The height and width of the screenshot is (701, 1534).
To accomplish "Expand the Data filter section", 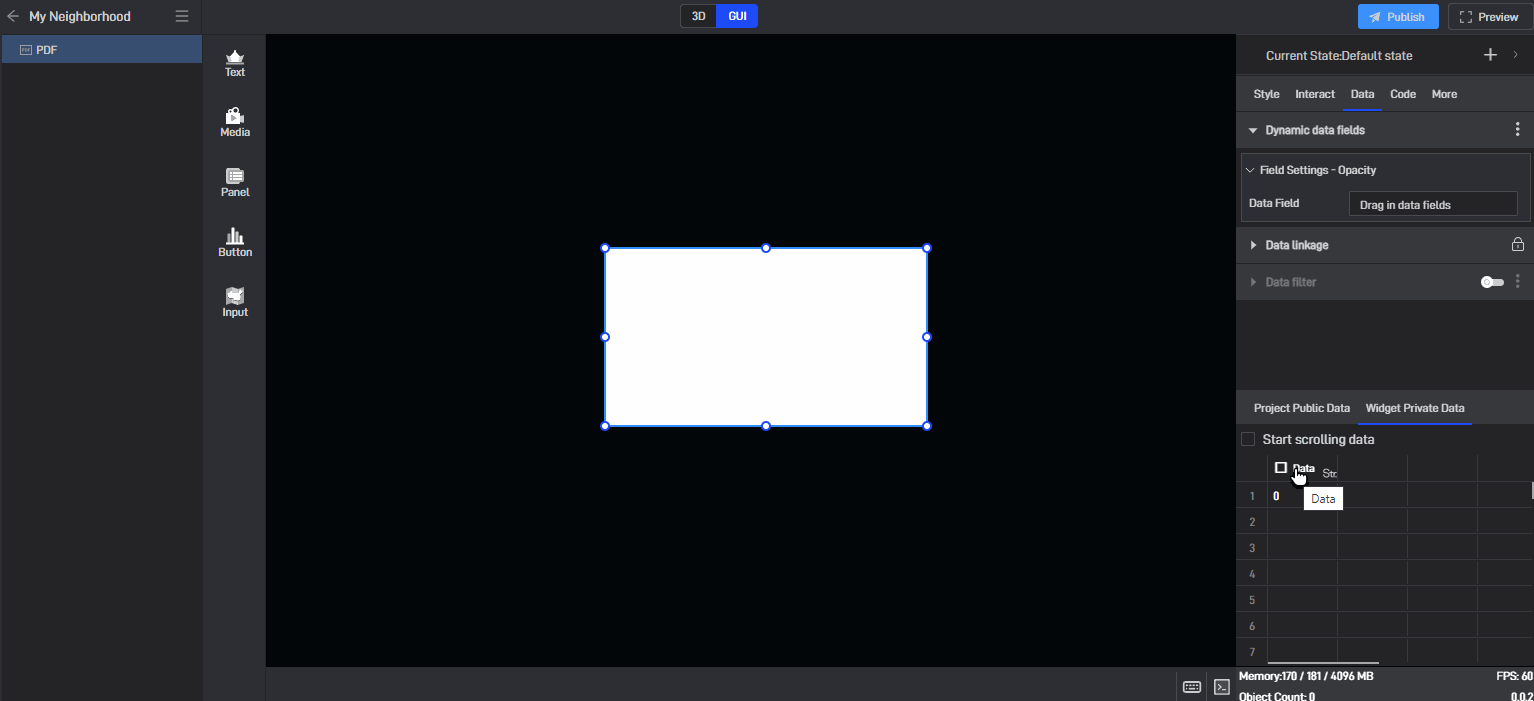I will (x=1253, y=282).
